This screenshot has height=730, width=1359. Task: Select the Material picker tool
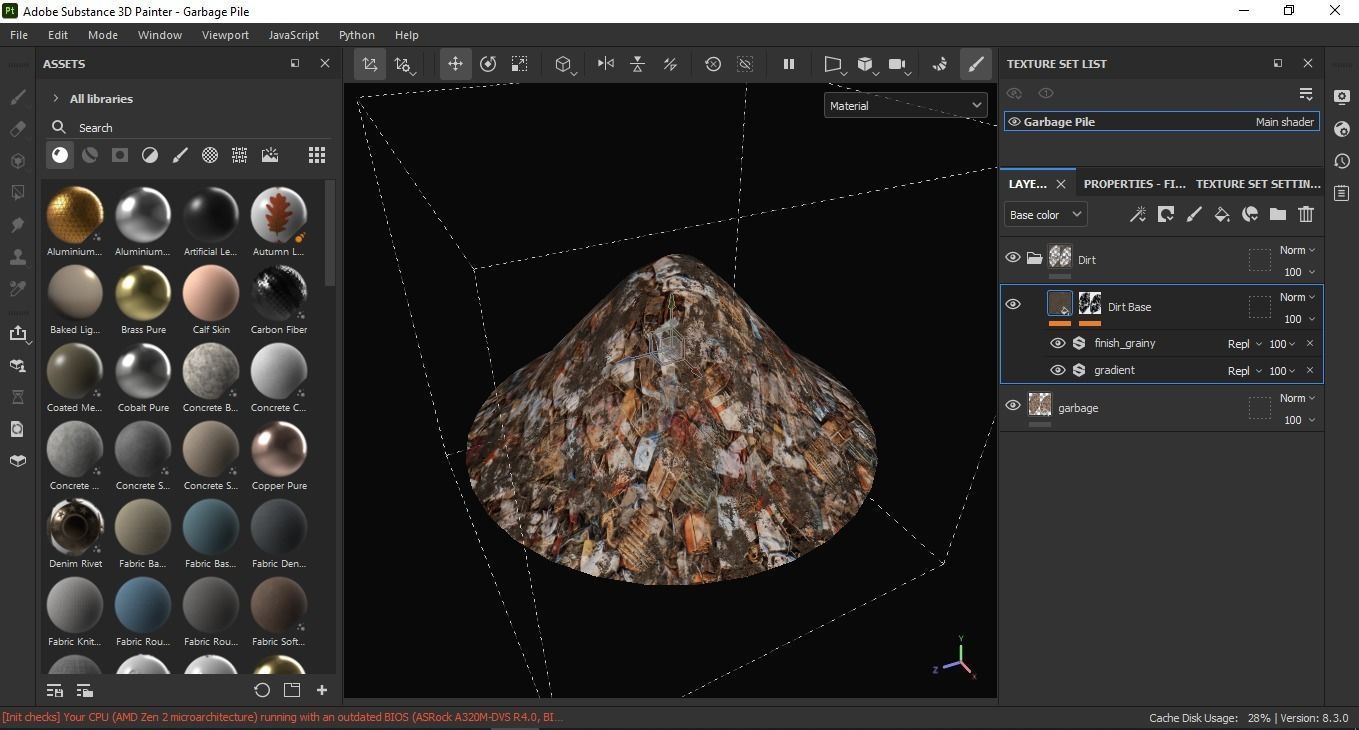(x=17, y=289)
